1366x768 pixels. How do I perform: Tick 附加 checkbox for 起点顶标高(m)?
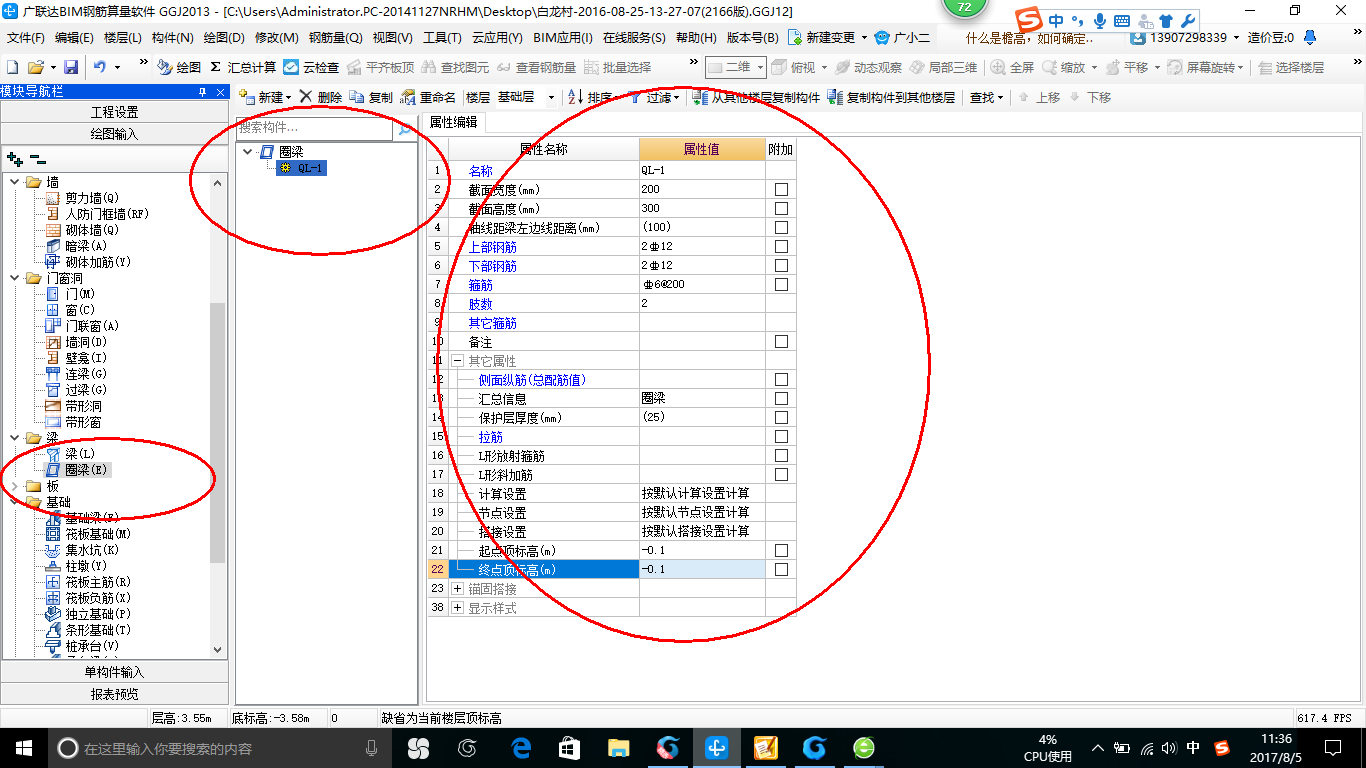click(781, 550)
